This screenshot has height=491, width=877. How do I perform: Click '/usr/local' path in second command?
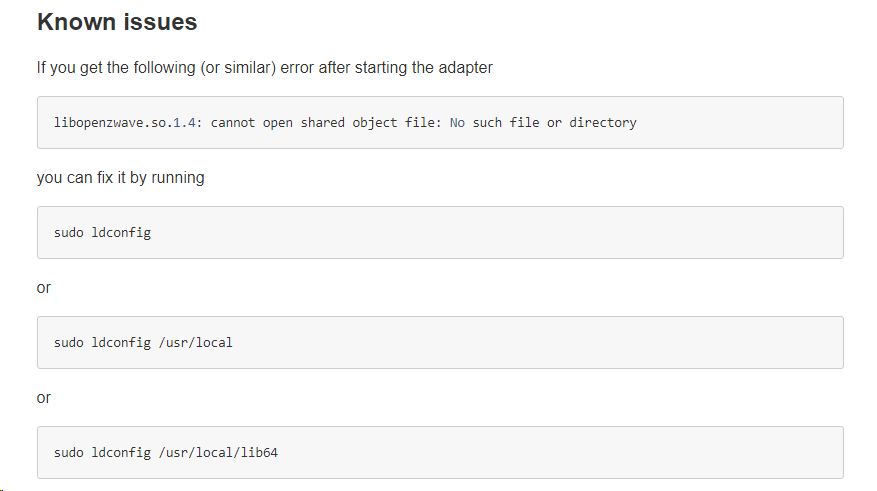(196, 342)
